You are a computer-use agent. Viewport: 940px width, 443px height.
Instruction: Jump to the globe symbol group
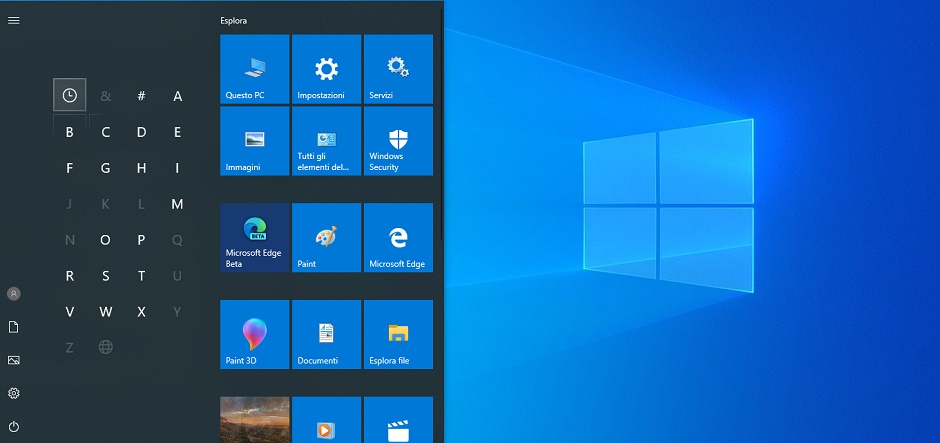106,347
